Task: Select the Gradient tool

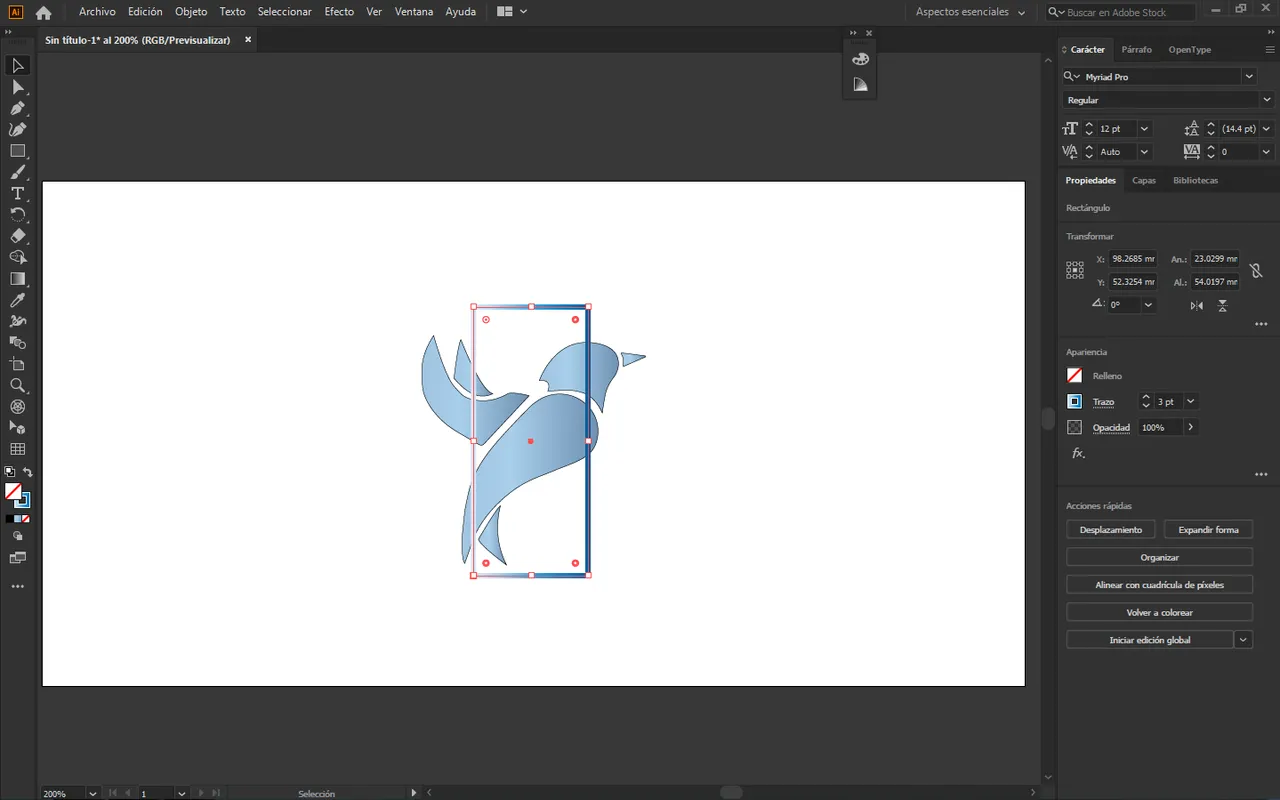Action: pyautogui.click(x=18, y=279)
